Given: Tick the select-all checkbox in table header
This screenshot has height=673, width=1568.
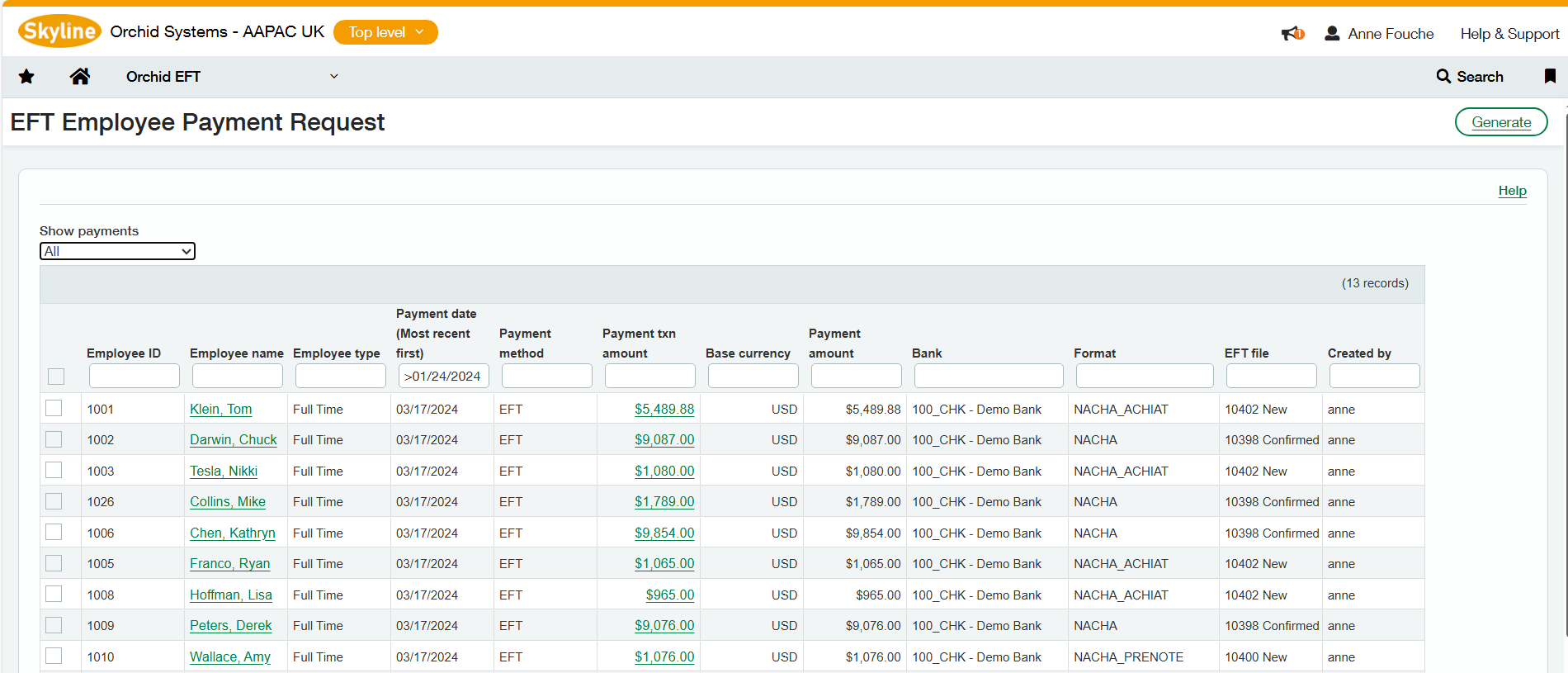Looking at the screenshot, I should pyautogui.click(x=56, y=377).
